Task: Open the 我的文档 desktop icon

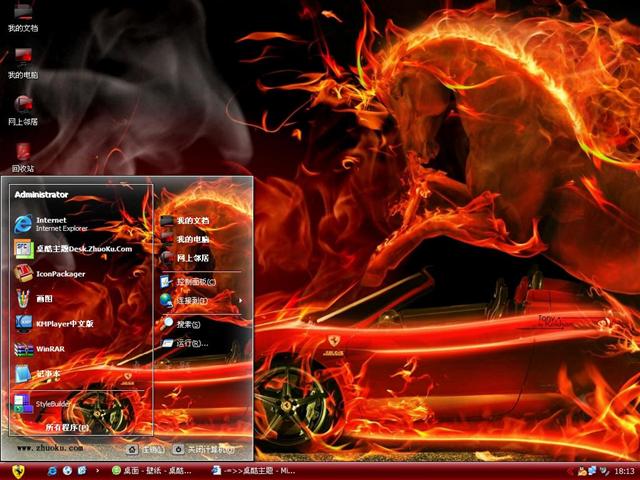Action: click(23, 17)
